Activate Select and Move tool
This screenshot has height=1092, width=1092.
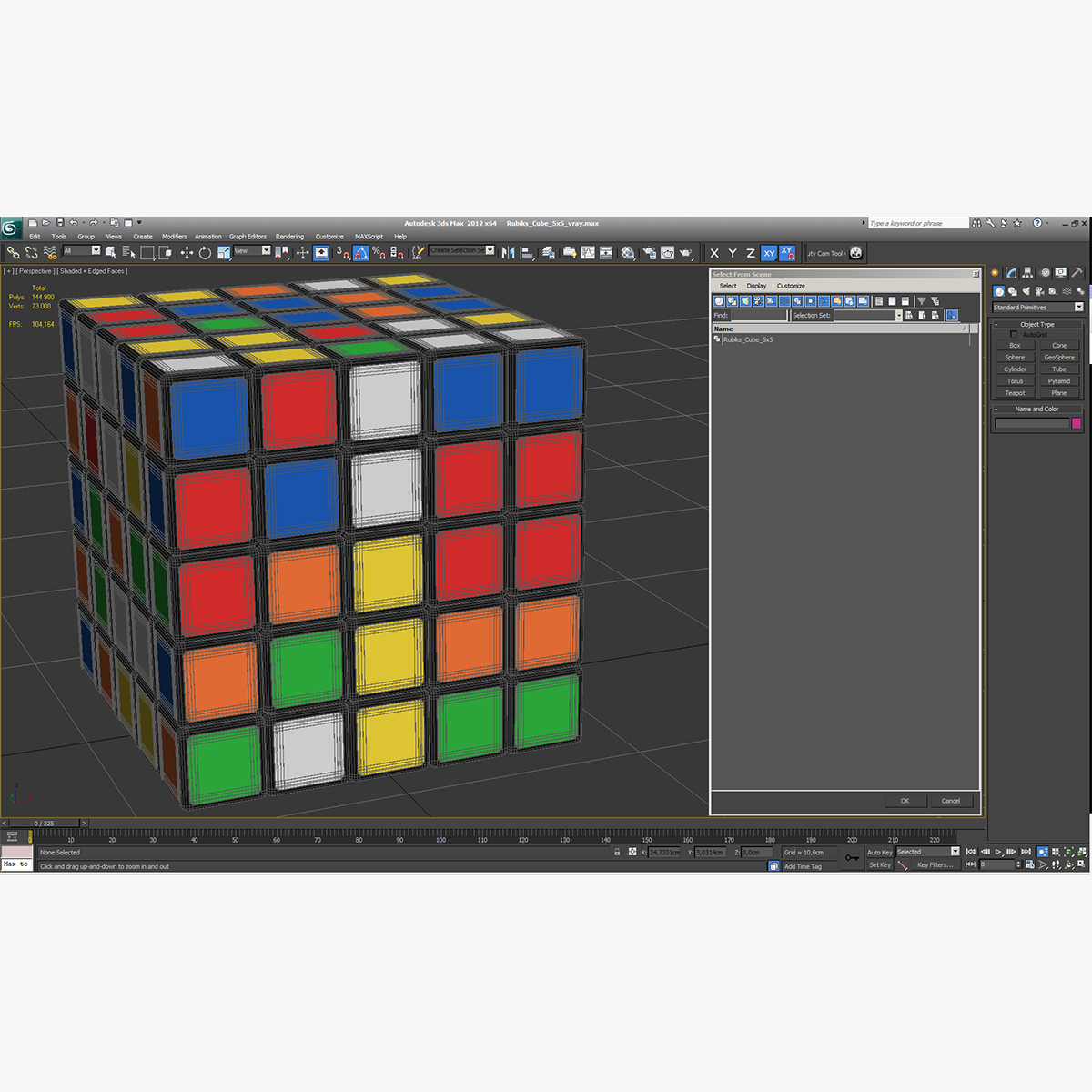(187, 252)
